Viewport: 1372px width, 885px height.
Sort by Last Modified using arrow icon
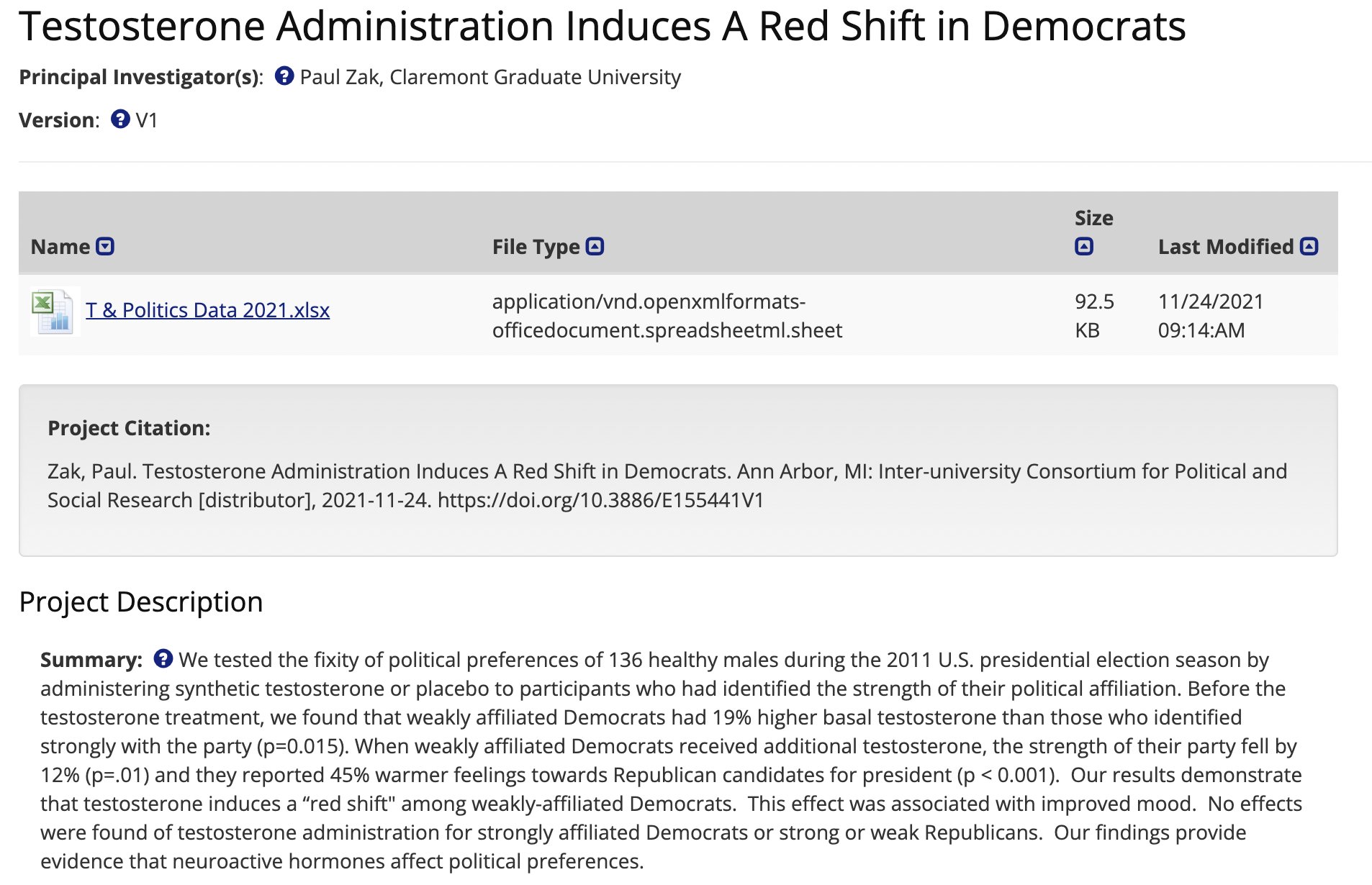[x=1309, y=247]
